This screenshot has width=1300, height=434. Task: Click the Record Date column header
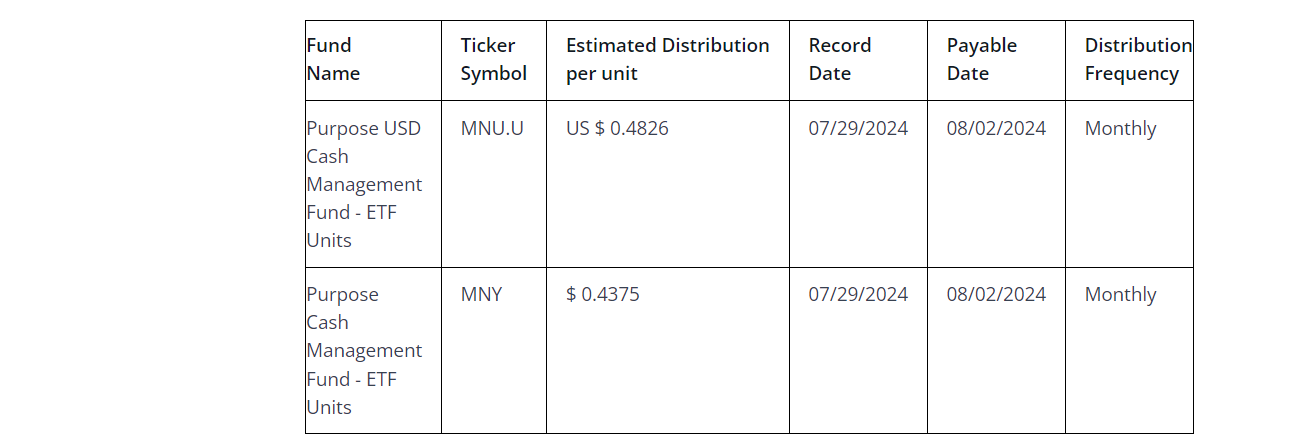pyautogui.click(x=839, y=60)
